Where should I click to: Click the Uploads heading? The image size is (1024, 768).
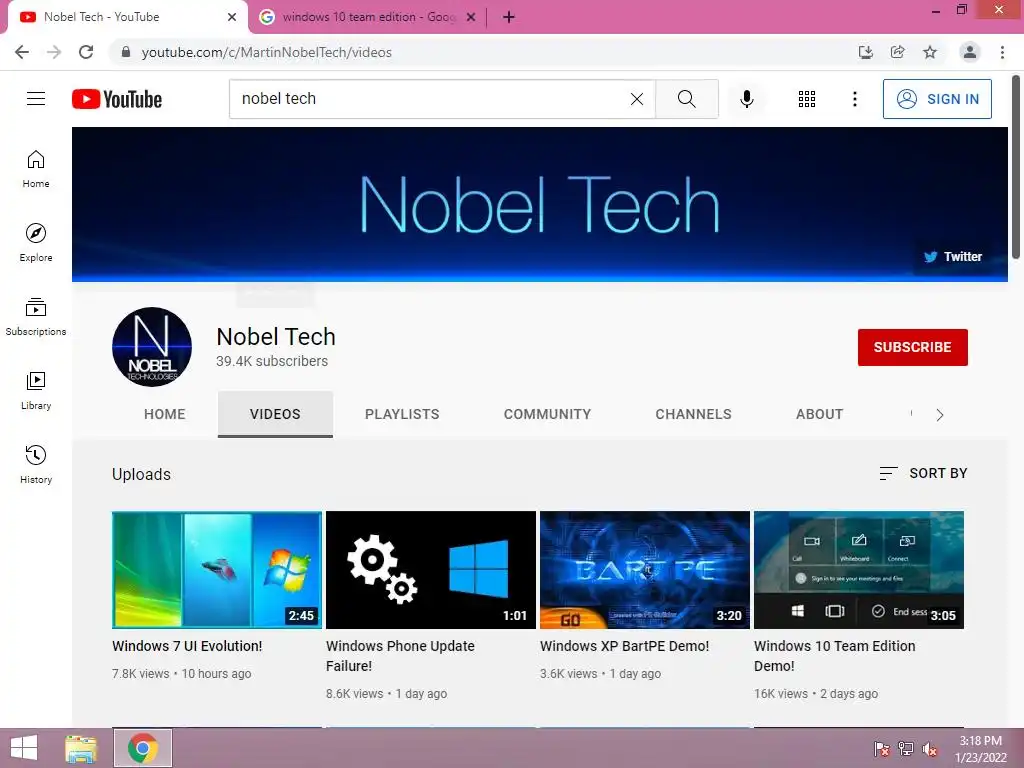141,474
